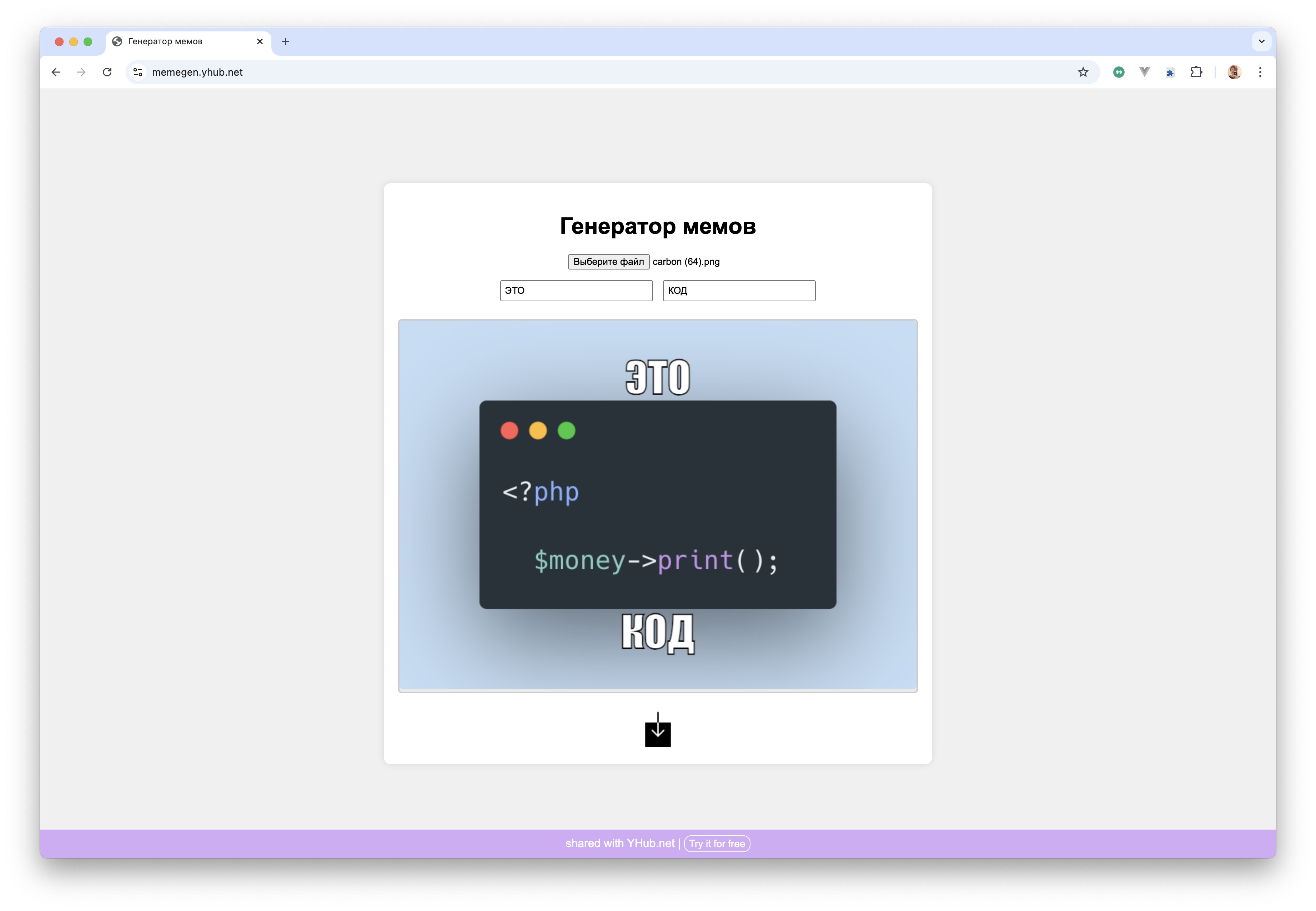
Task: Open the Chrome profile avatar
Action: pos(1234,72)
